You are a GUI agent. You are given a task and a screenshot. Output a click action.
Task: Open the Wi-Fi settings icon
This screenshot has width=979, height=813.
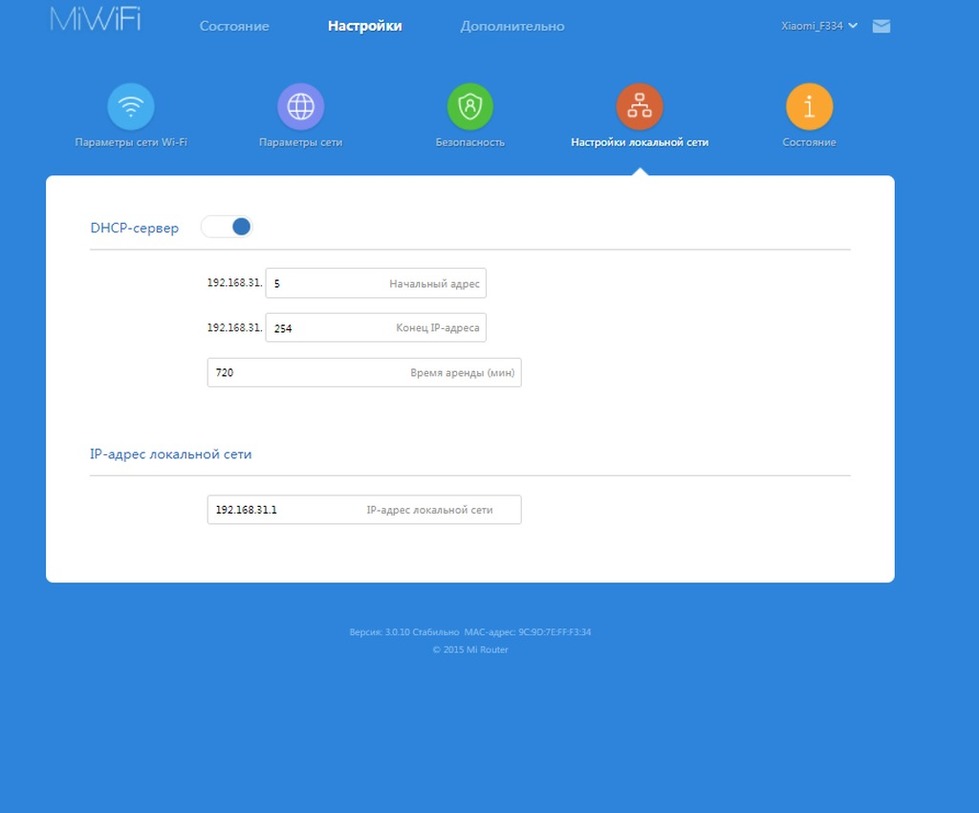point(130,107)
